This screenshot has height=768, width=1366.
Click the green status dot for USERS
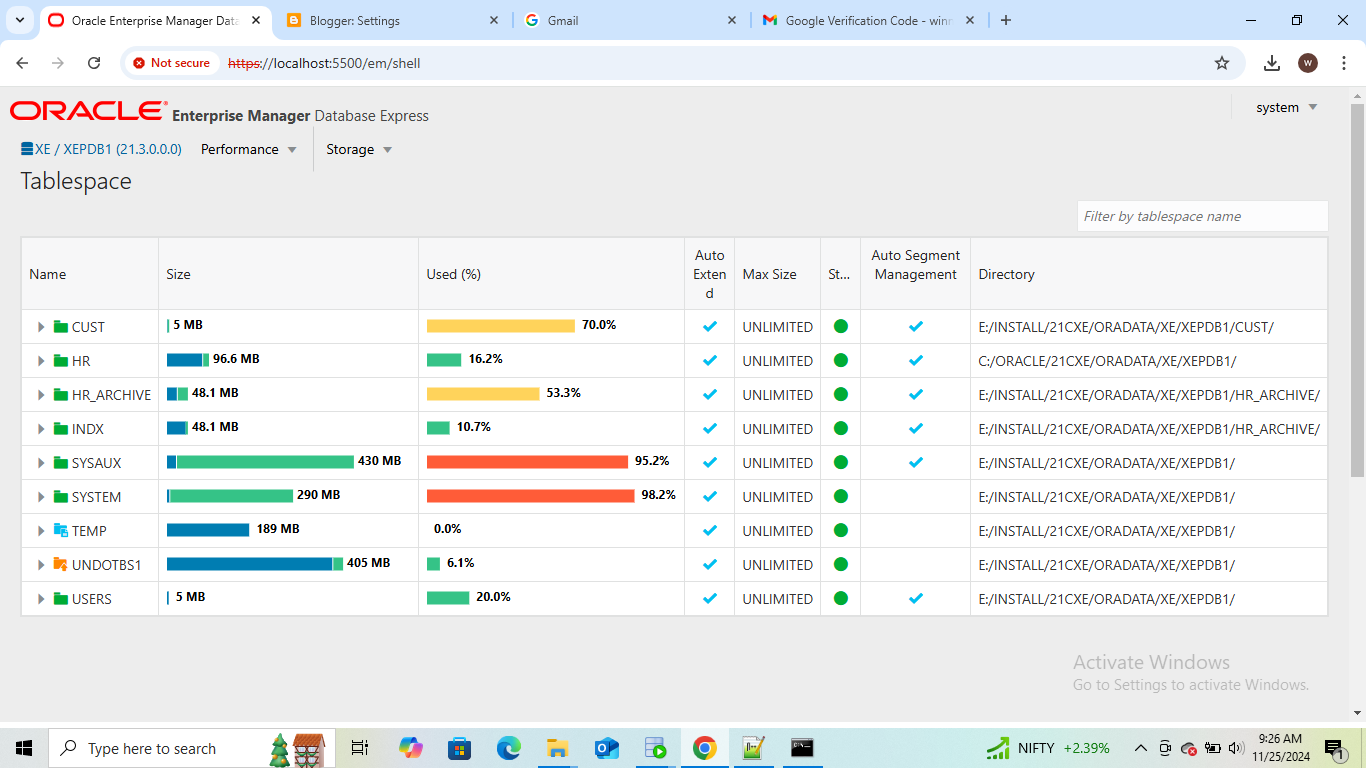pos(840,598)
